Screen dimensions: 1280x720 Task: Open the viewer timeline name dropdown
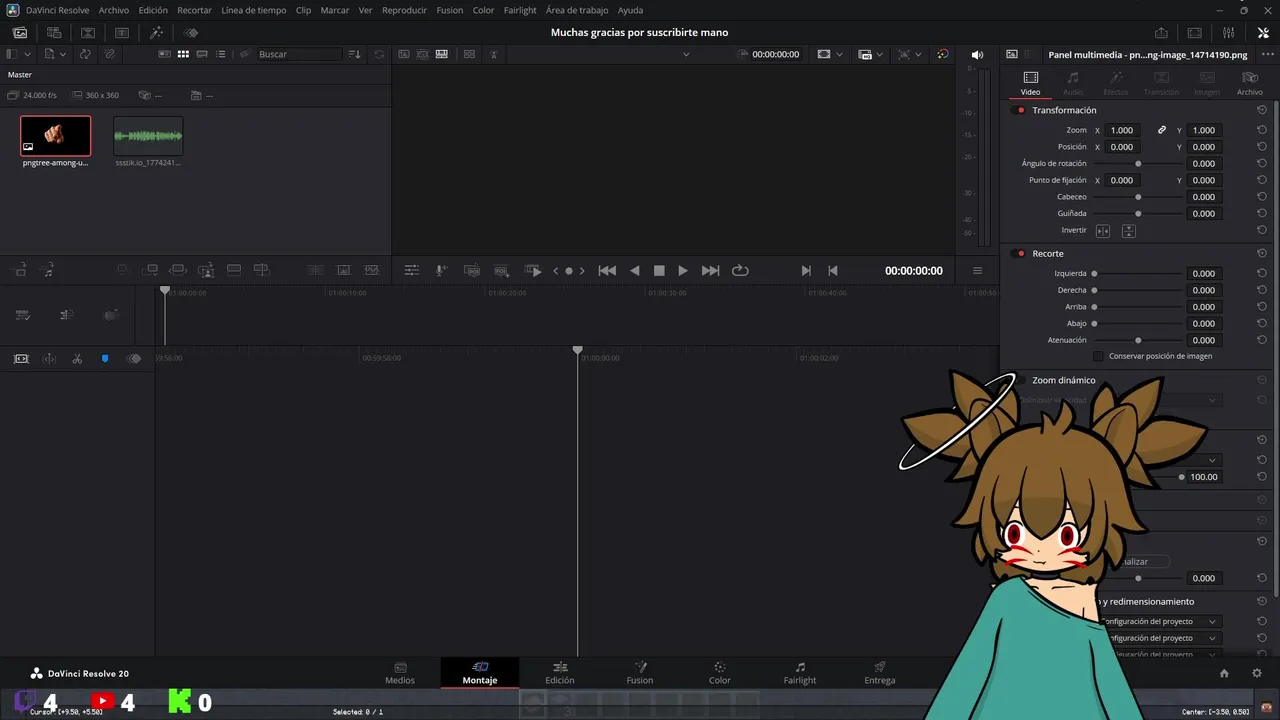[x=686, y=54]
